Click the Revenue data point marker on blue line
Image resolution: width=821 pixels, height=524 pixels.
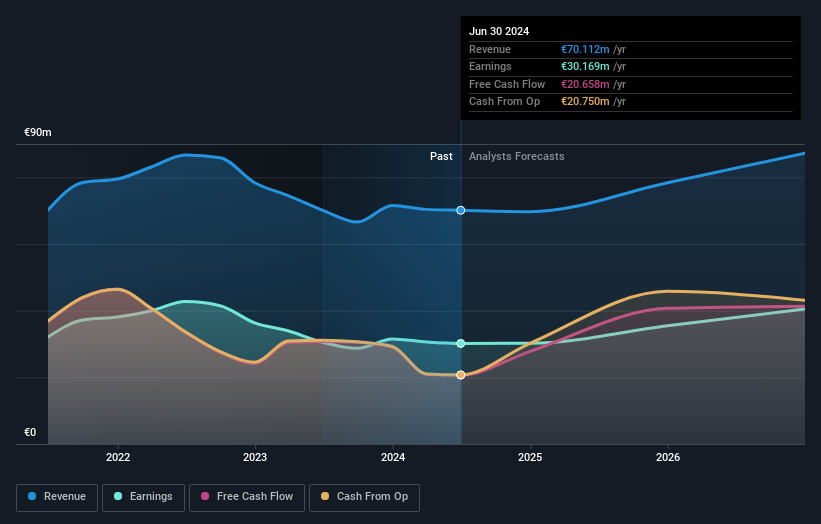(x=461, y=210)
